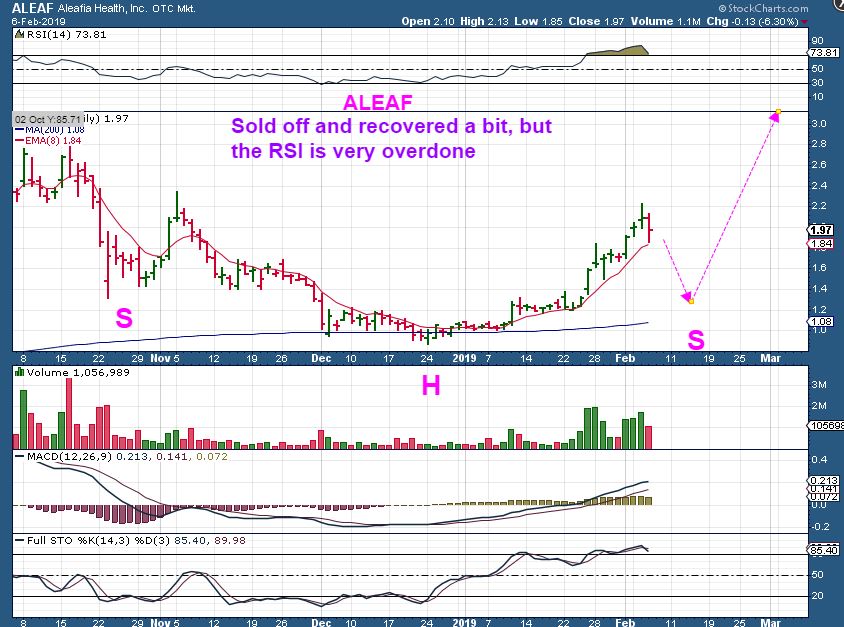Image resolution: width=844 pixels, height=627 pixels.
Task: Click the final red volume bar in February
Action: (x=649, y=438)
